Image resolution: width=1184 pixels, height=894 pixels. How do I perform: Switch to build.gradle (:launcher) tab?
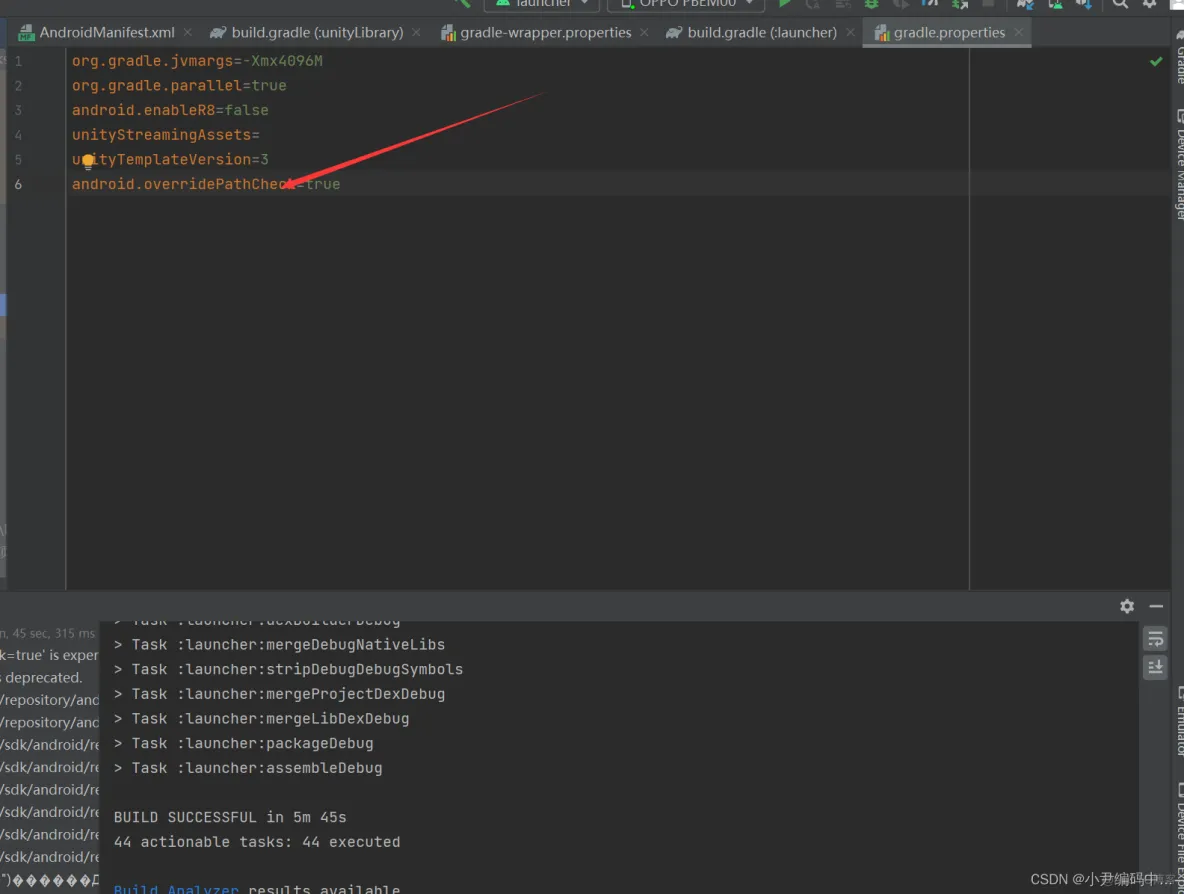click(x=762, y=32)
